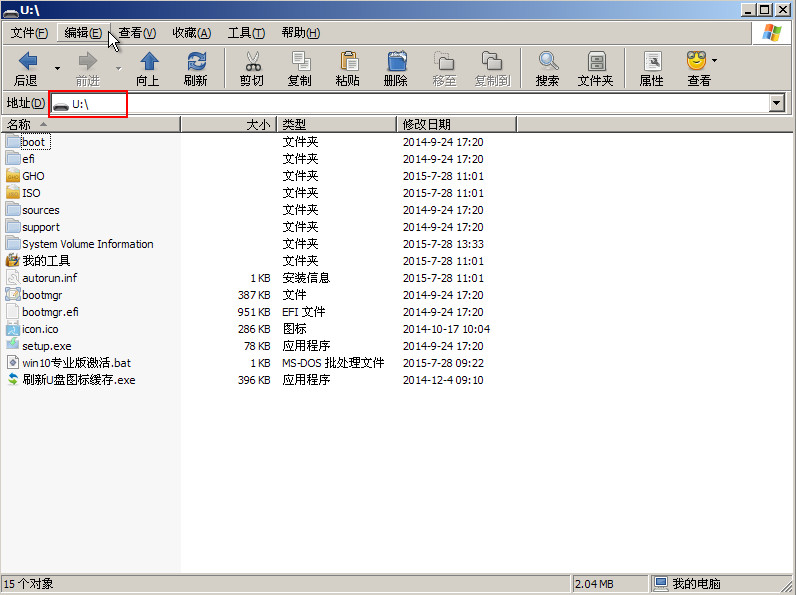Select the autorun.inf file icon
Viewport: 796px width, 595px height.
point(13,277)
